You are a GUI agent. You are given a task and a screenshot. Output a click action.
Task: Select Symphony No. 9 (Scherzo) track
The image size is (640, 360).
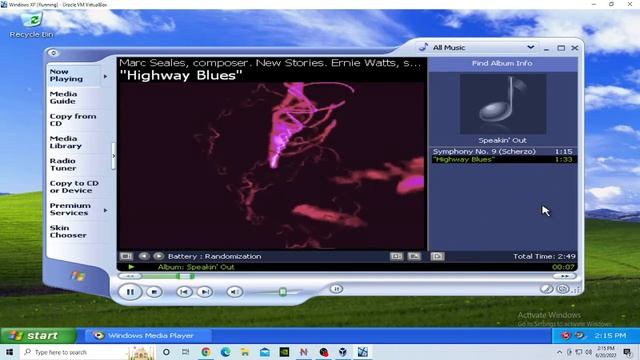(x=503, y=151)
